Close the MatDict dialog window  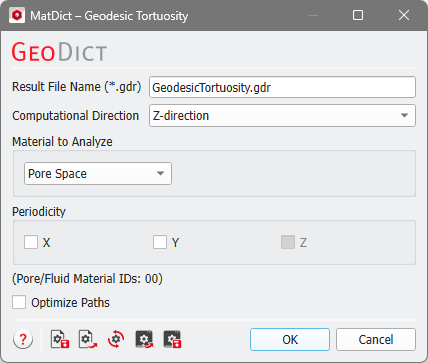click(x=404, y=15)
